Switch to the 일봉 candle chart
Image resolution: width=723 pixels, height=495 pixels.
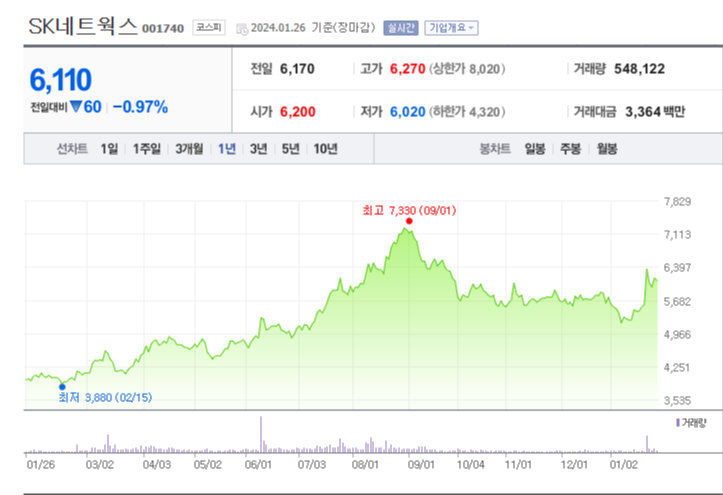click(x=535, y=149)
